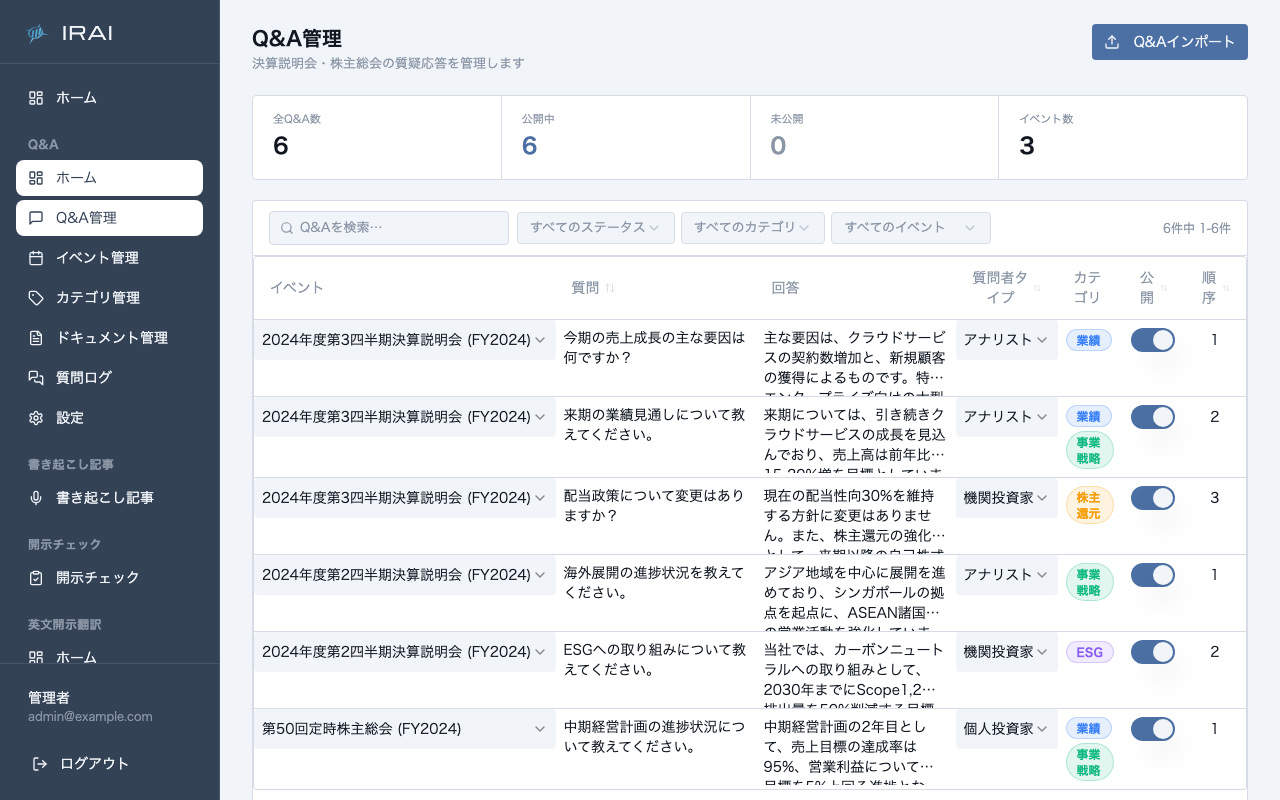Toggle the 公開 switch on the ESG row
1280x800 pixels.
(x=1153, y=651)
